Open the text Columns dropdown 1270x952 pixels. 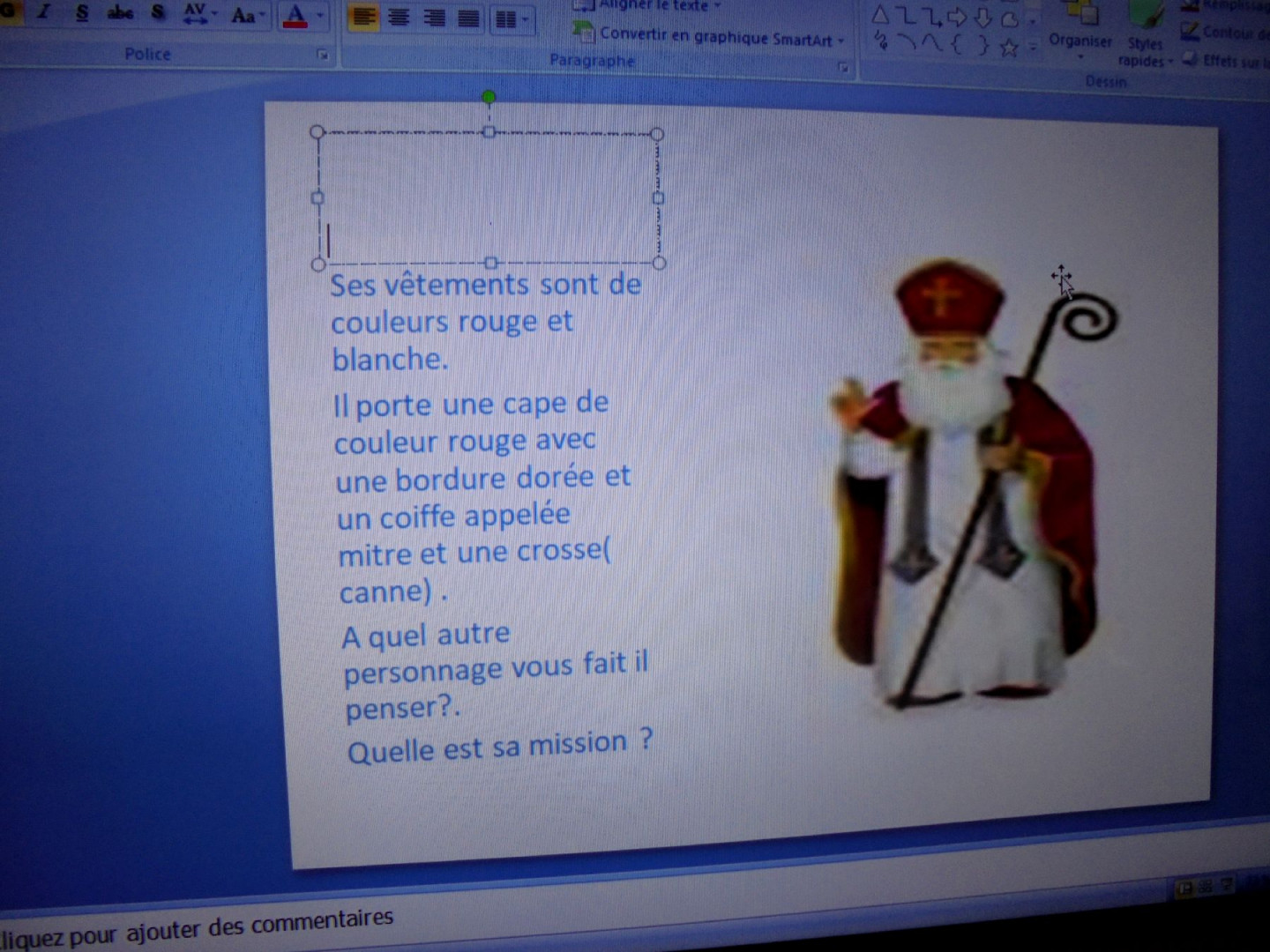pyautogui.click(x=512, y=19)
